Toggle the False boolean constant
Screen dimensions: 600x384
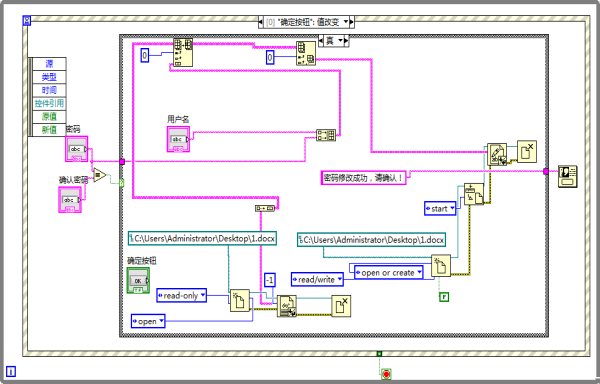coord(444,297)
